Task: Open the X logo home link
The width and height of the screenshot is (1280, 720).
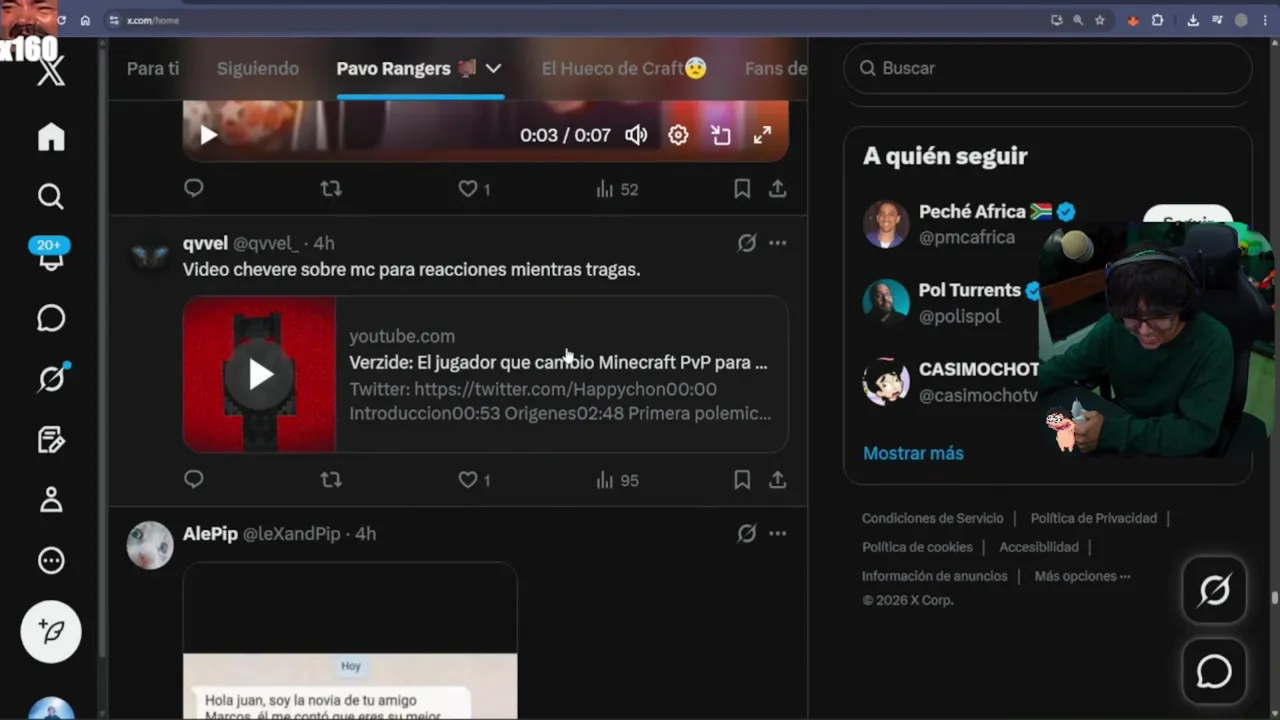Action: click(51, 71)
